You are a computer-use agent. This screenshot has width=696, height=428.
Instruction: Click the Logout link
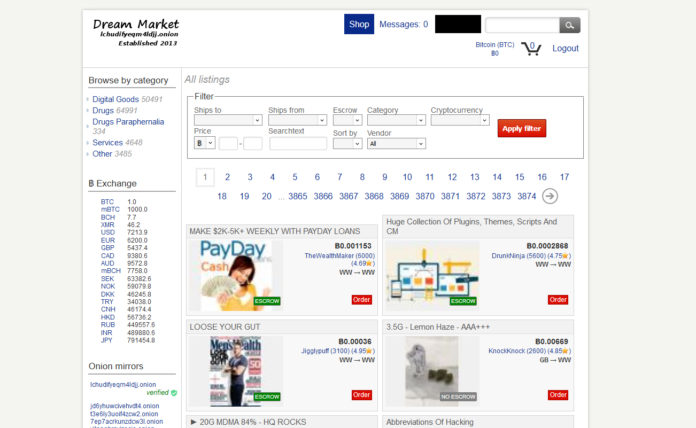tap(565, 48)
